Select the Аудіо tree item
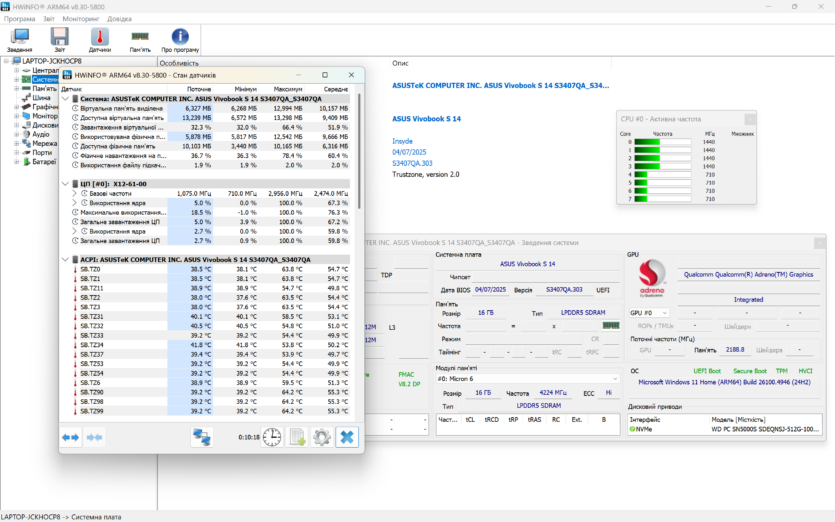Screen dimensions: 835x522 tap(40, 134)
